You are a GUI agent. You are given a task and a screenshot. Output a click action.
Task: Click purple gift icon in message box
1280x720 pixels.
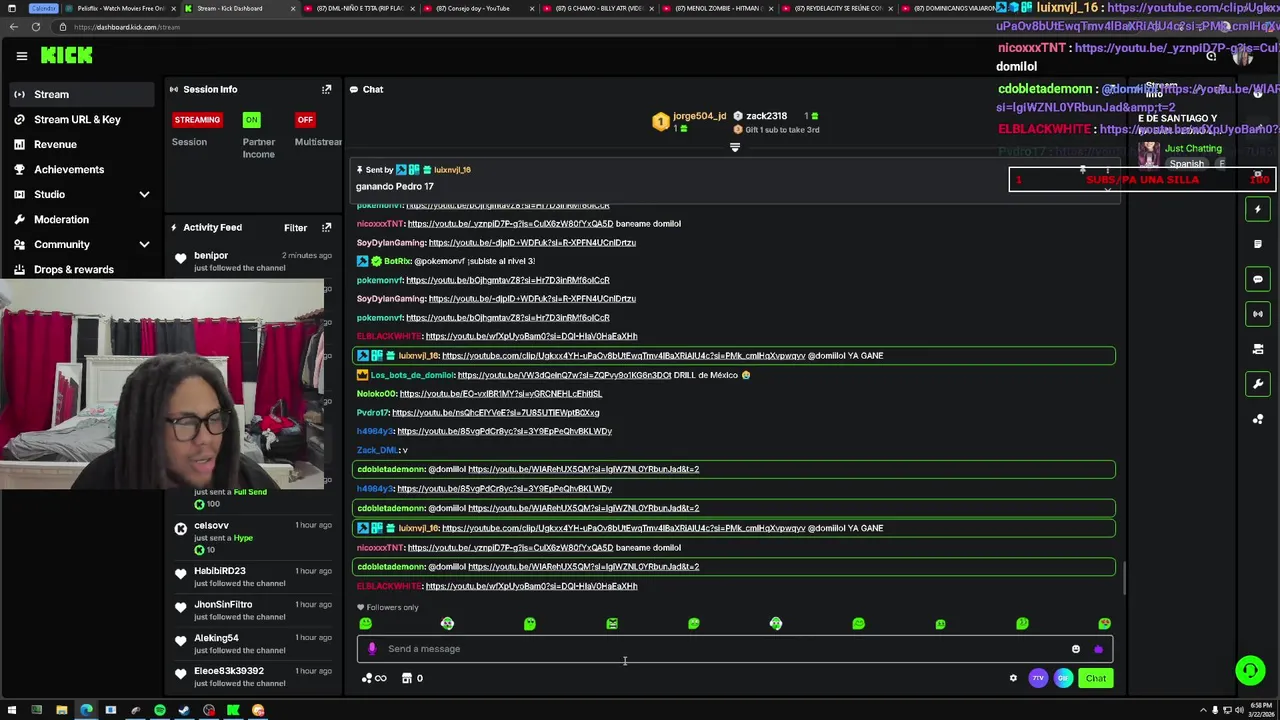point(1098,649)
